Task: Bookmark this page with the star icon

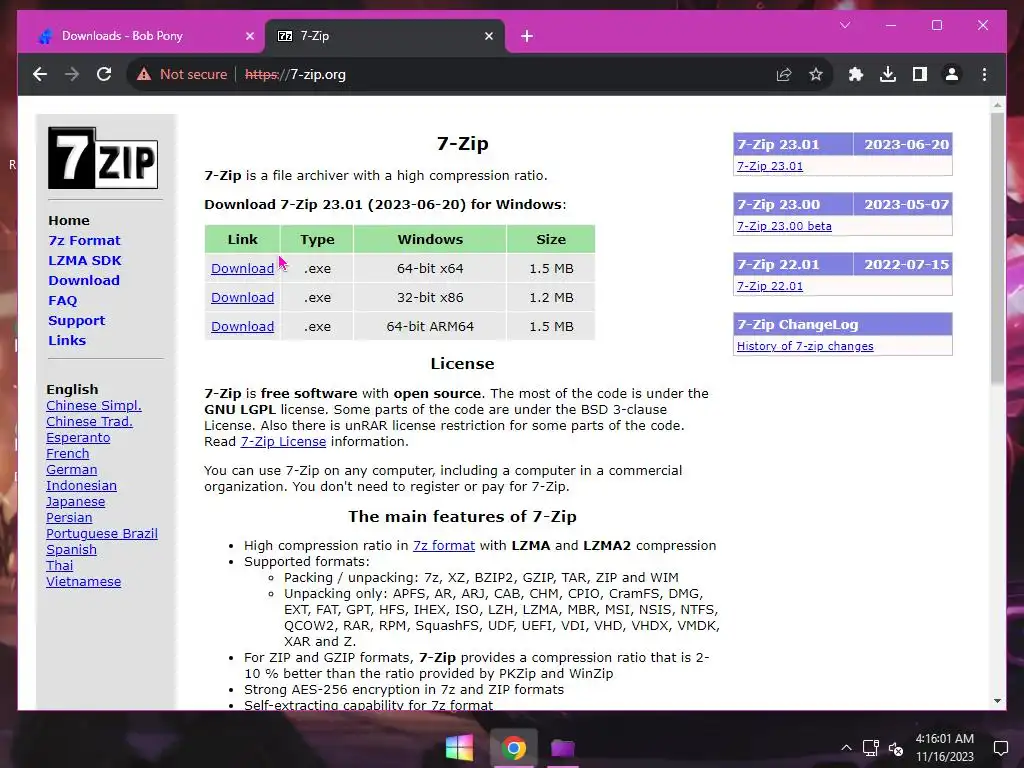Action: tap(816, 74)
